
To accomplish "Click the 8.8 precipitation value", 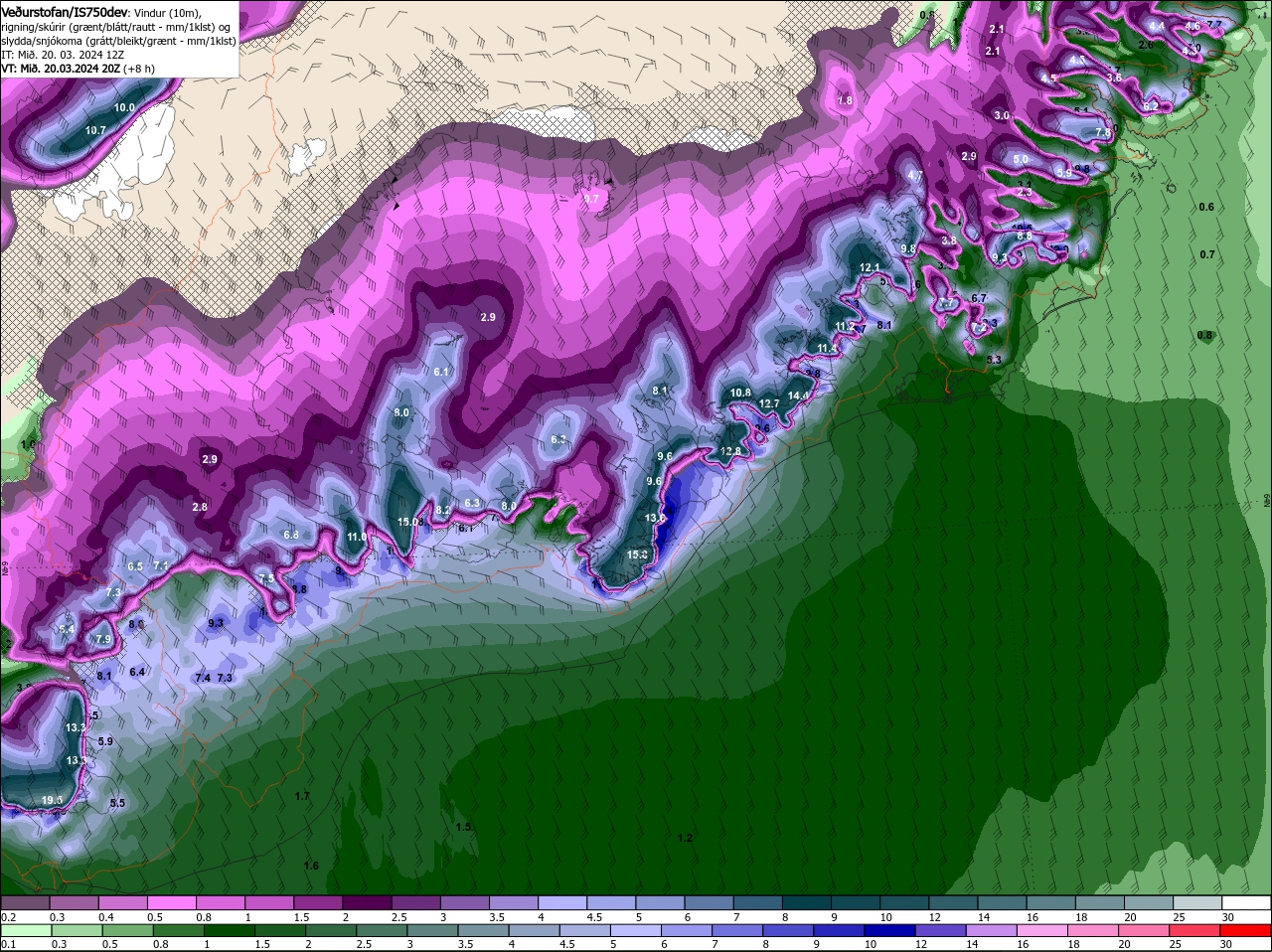I will point(299,589).
